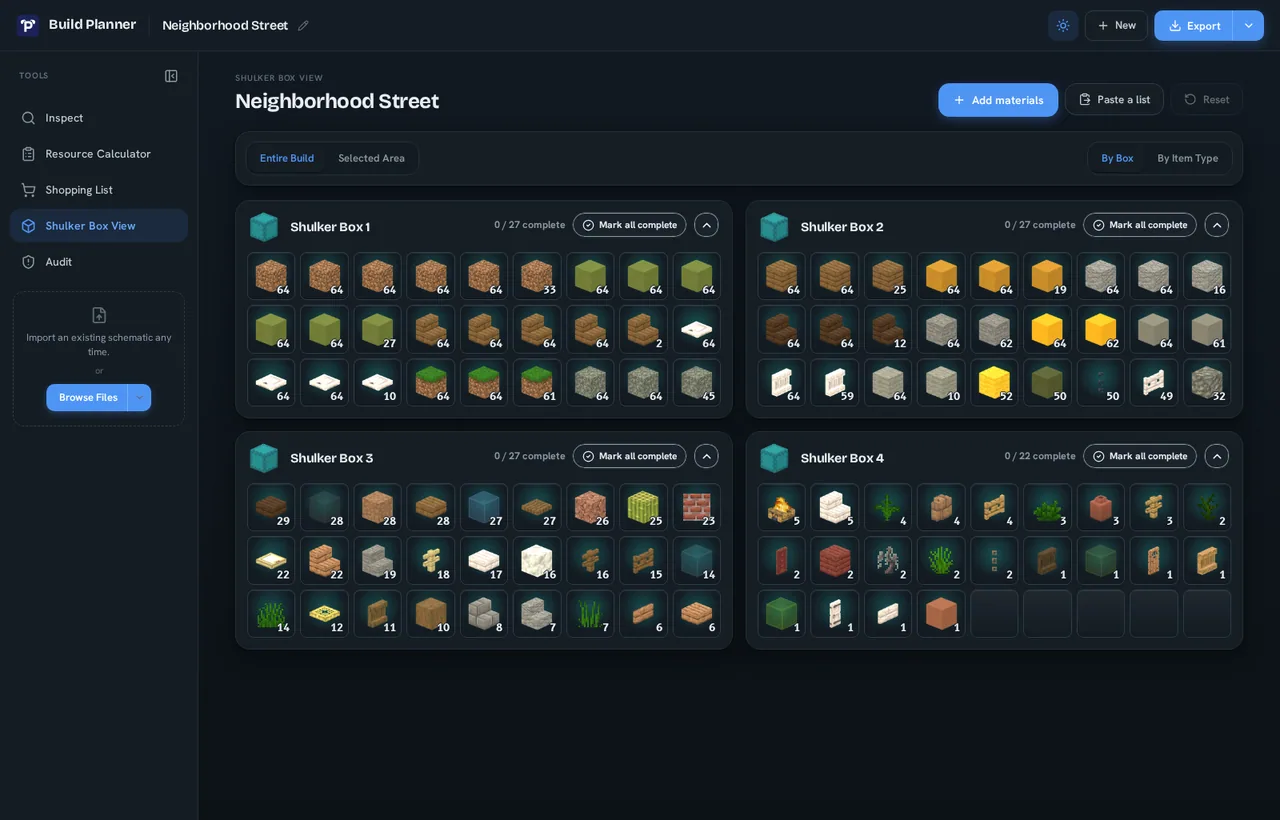Collapse Shulker Box 4 with its chevron
The height and width of the screenshot is (820, 1280).
[1217, 456]
